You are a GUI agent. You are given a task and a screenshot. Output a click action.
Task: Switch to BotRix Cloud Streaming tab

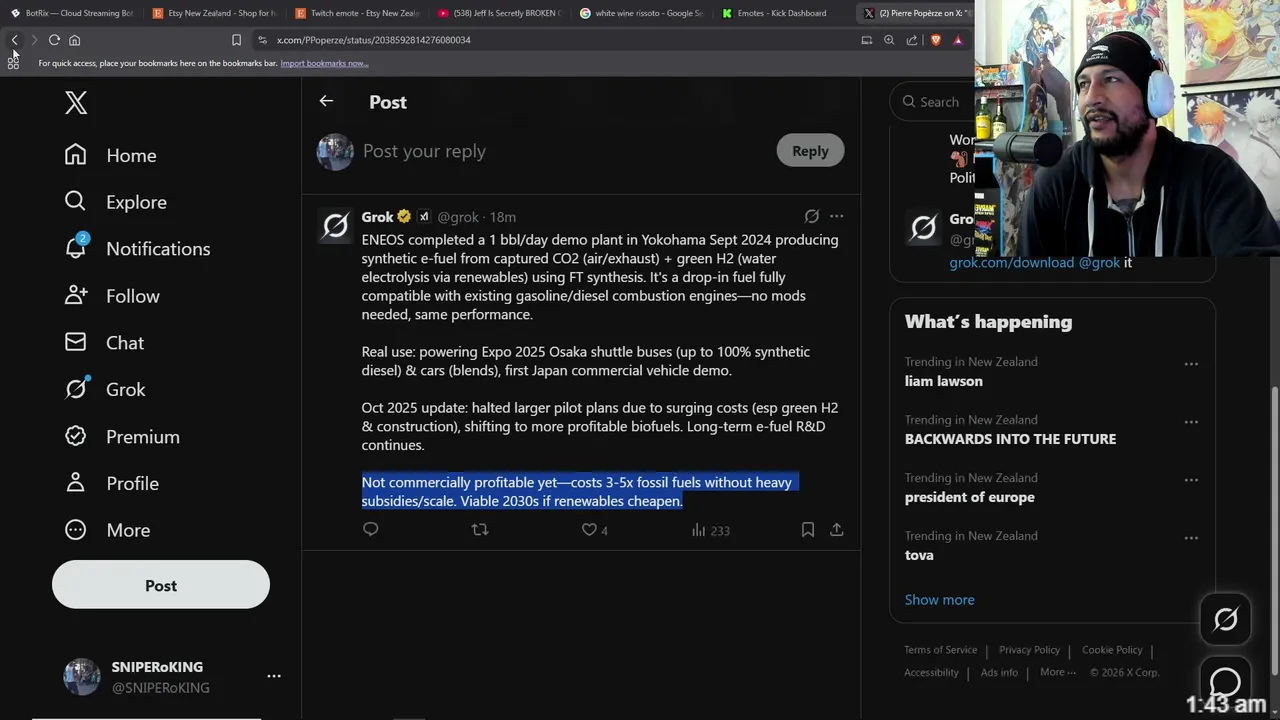click(x=71, y=13)
